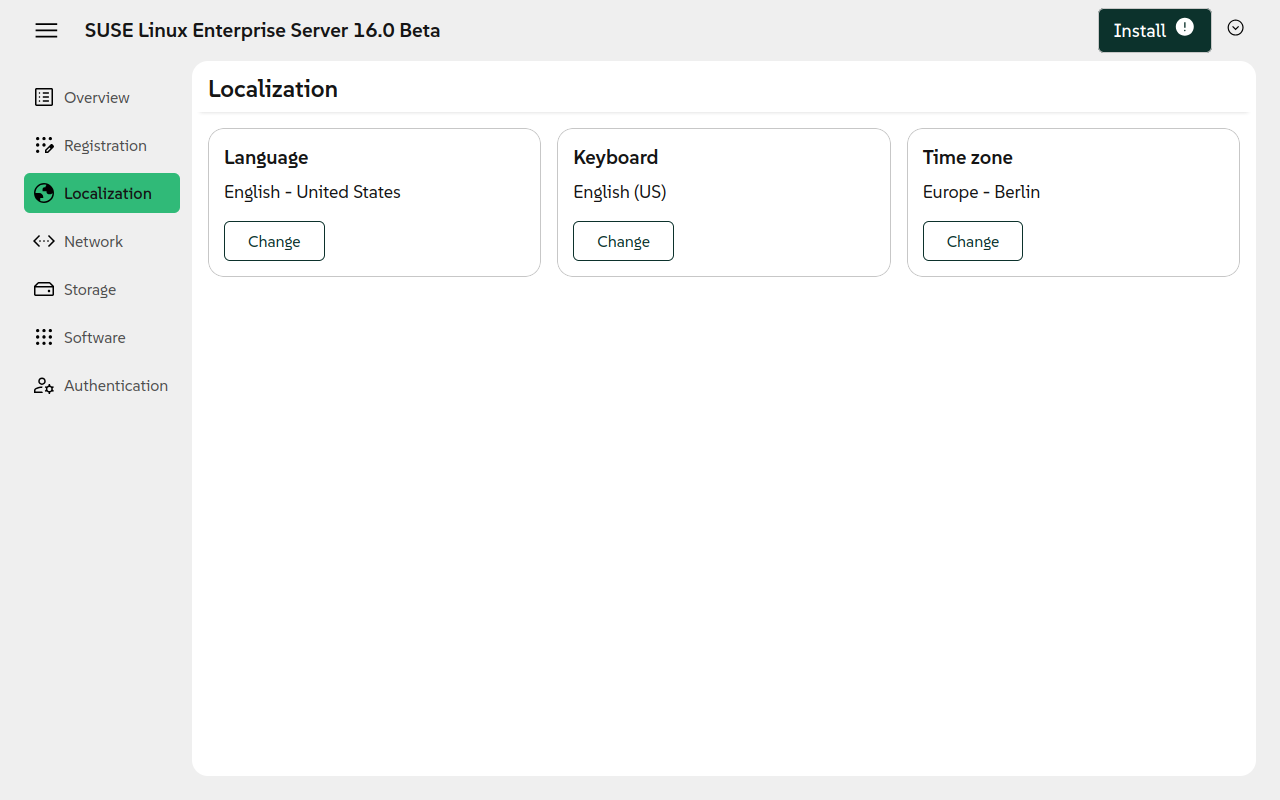Open the hamburger menu at top left
The width and height of the screenshot is (1280, 800).
click(46, 30)
